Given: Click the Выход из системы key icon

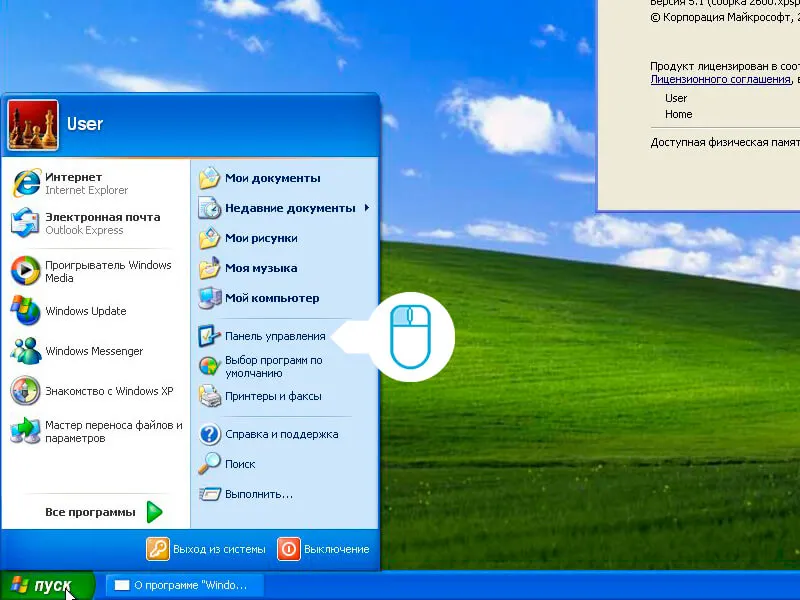Looking at the screenshot, I should (x=158, y=549).
